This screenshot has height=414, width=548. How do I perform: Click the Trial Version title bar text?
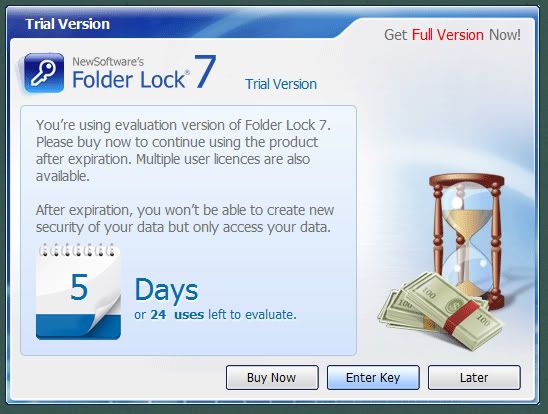click(x=67, y=24)
